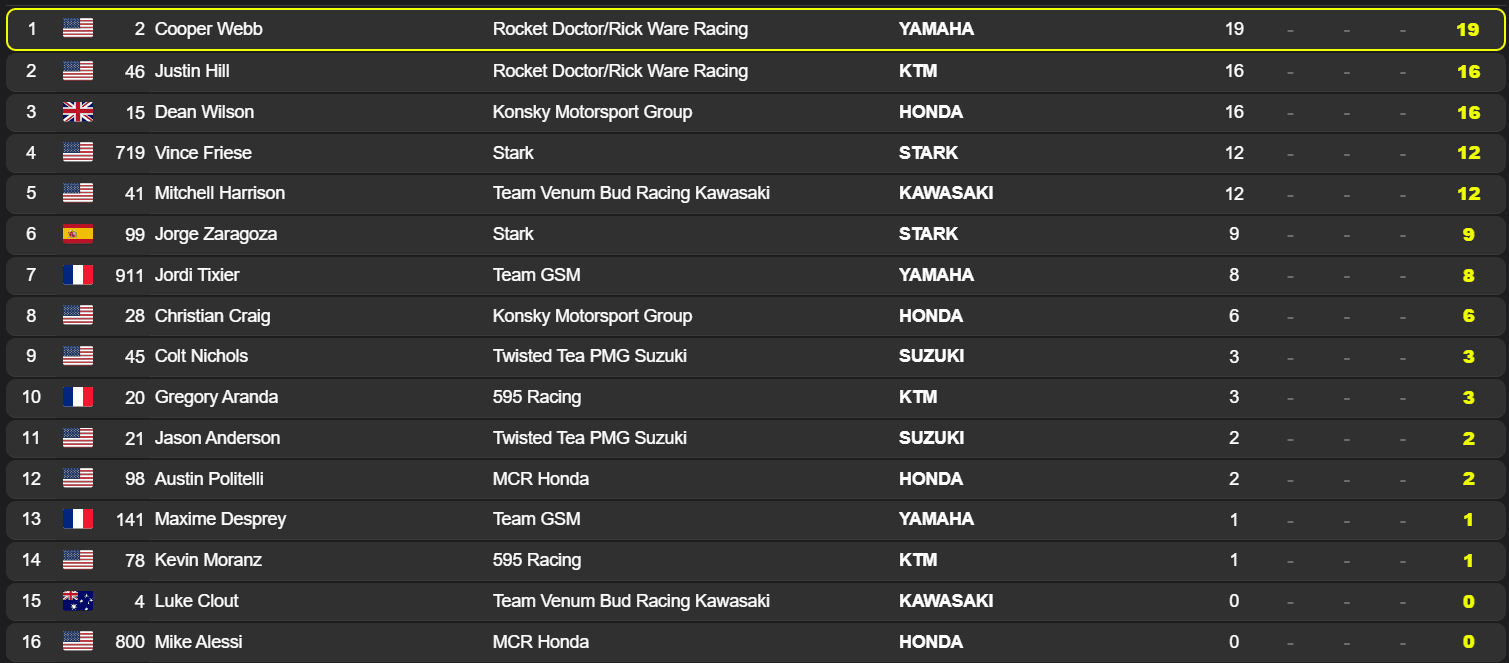Click SUZUKI brand in Jason Anderson's row
1509x663 pixels.
click(x=932, y=438)
